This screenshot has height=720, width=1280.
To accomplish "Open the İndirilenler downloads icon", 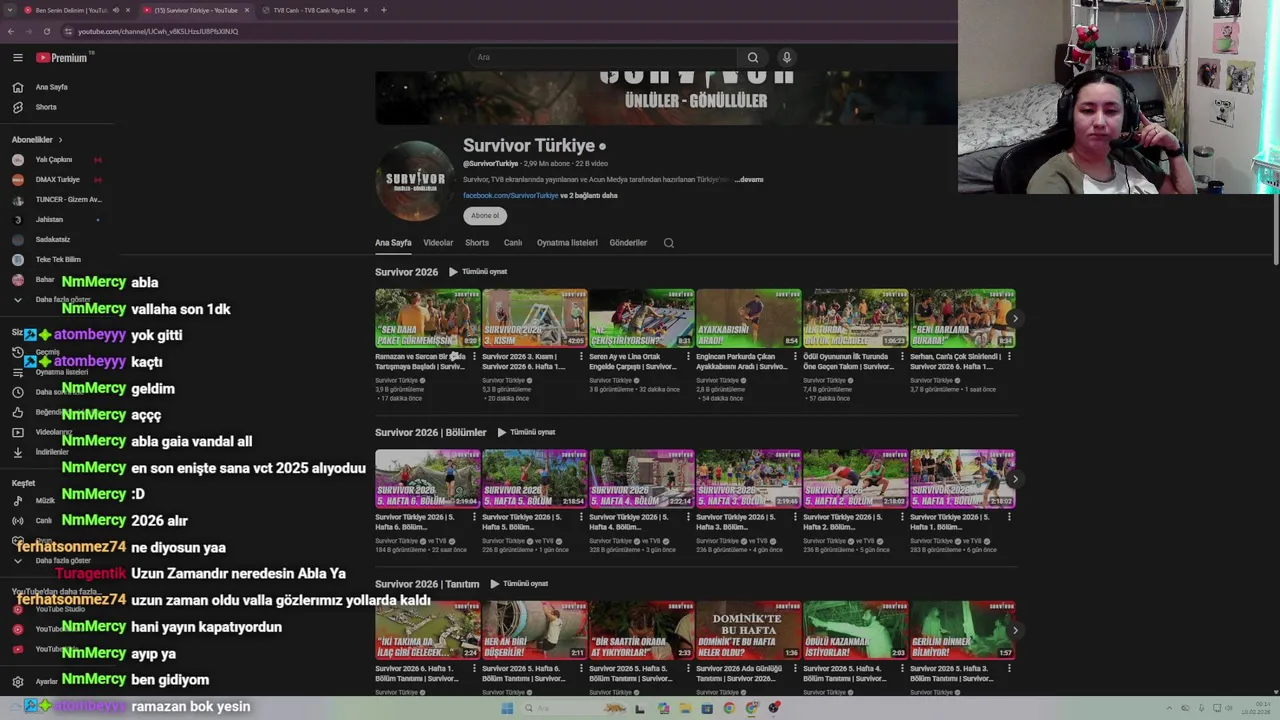I will tap(17, 452).
